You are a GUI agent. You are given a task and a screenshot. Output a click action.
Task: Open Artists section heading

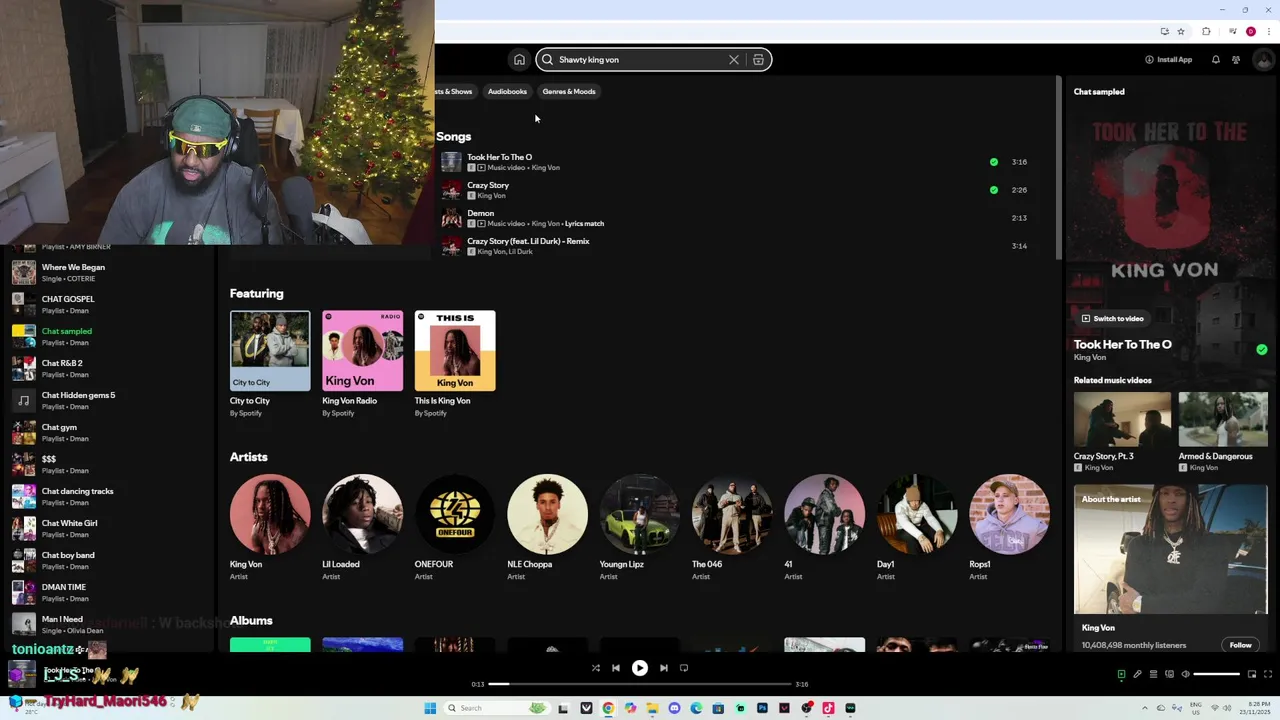coord(249,457)
